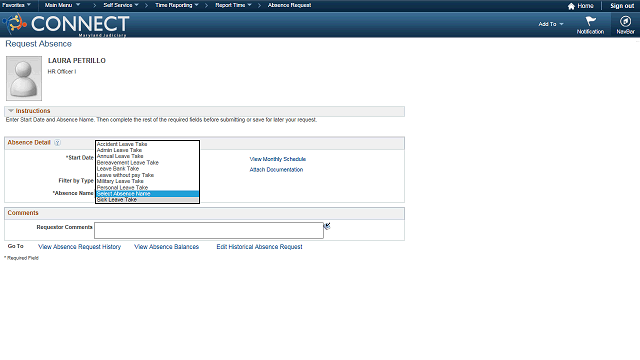Open the Add To dropdown

point(551,24)
